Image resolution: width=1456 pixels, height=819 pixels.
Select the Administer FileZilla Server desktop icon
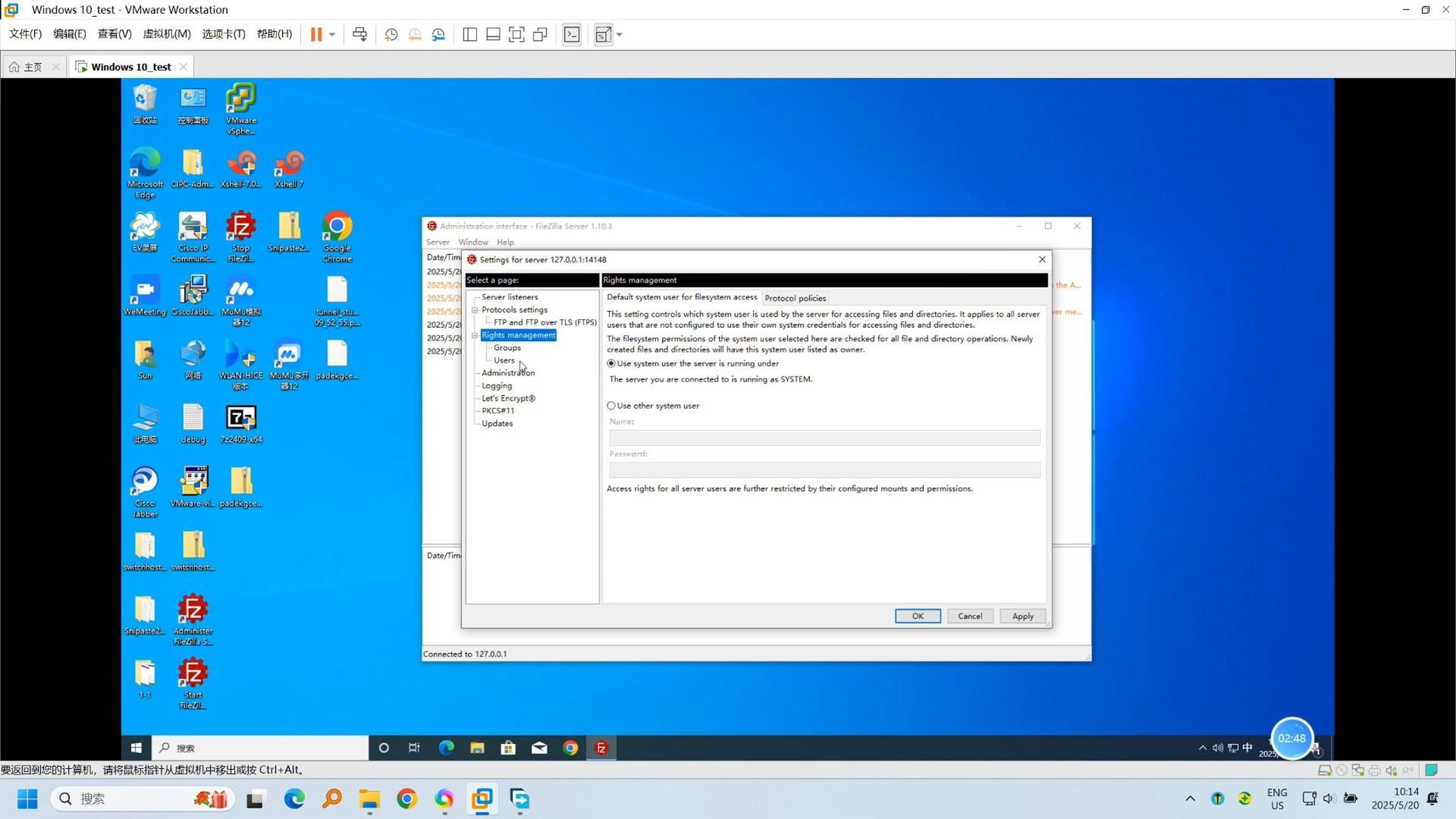(x=193, y=620)
